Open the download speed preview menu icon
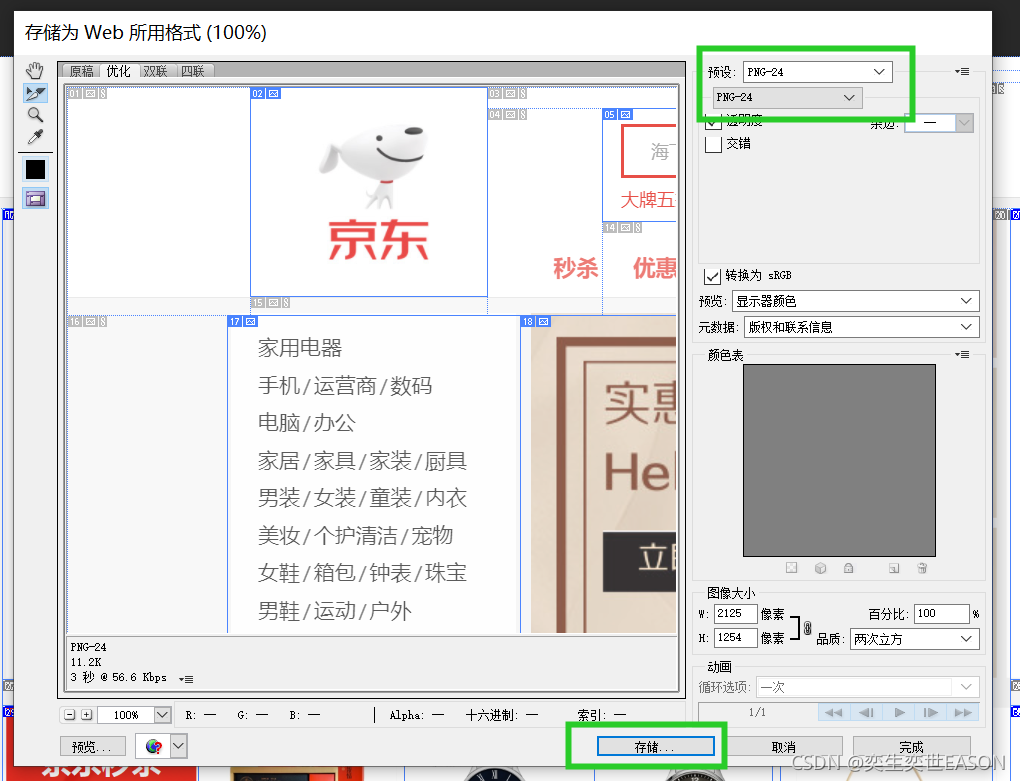The width and height of the screenshot is (1020, 781). 186,679
